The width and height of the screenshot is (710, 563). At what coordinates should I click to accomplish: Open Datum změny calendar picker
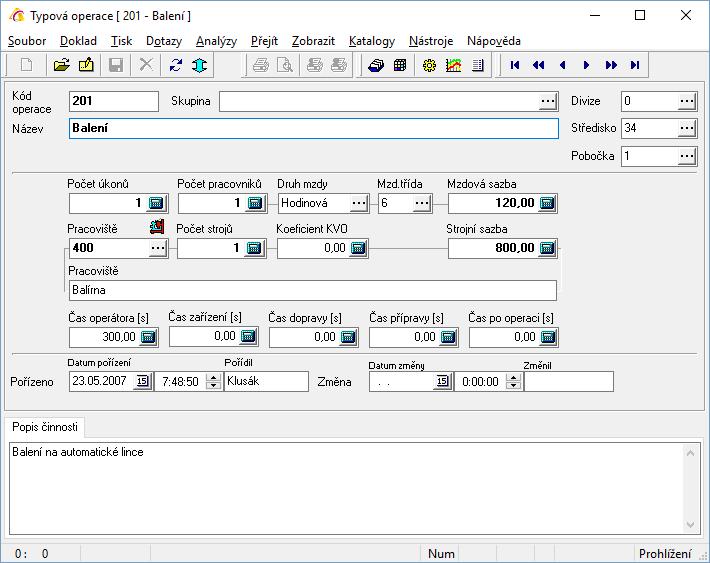tap(442, 381)
